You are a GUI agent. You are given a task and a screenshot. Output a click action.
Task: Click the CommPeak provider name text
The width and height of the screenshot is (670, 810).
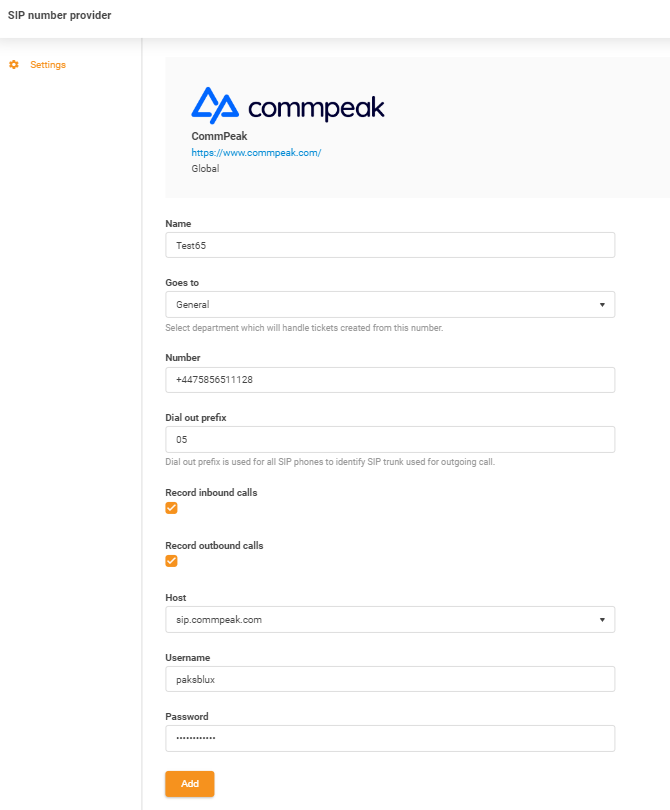tap(218, 137)
